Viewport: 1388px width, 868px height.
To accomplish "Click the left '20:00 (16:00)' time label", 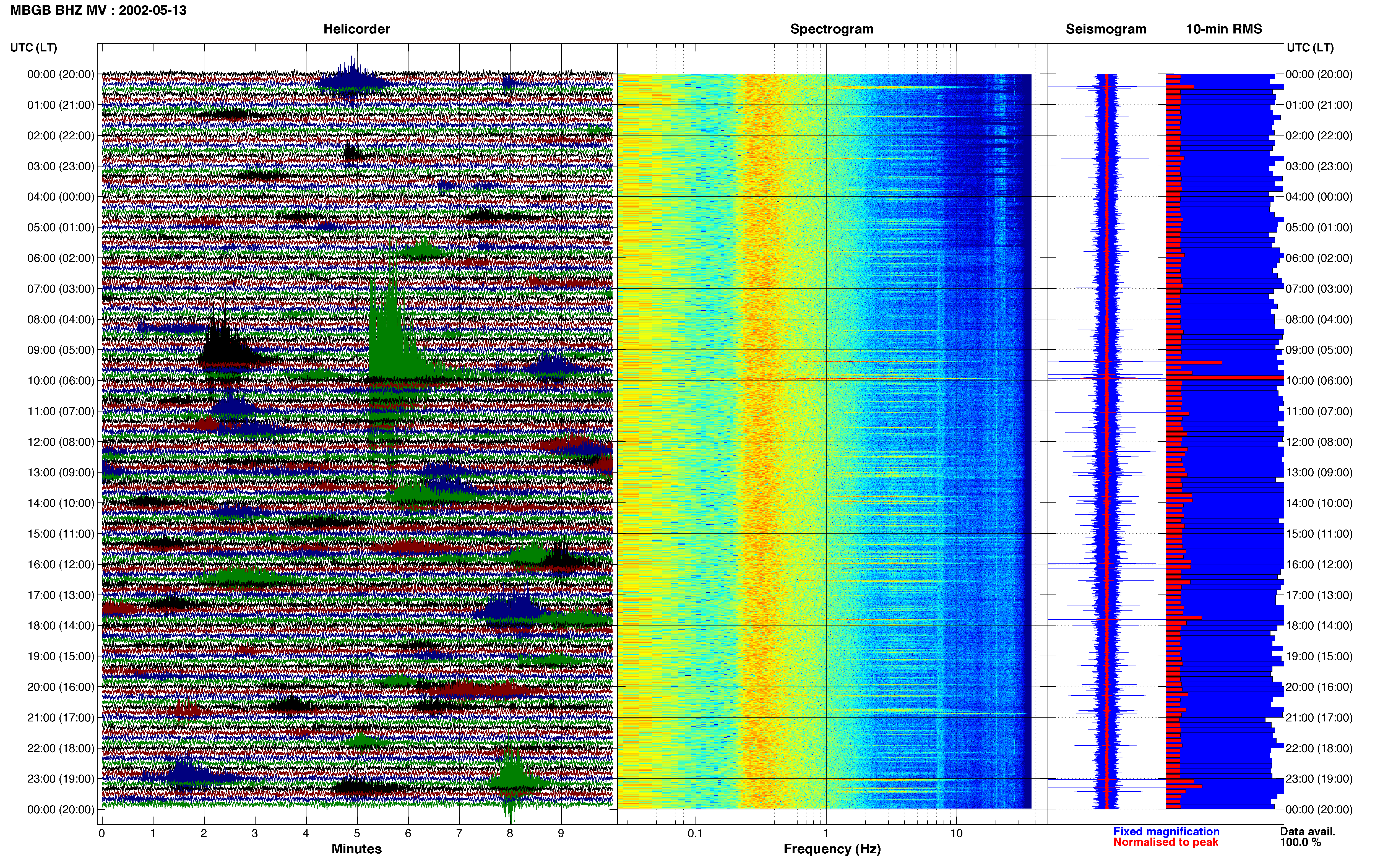I will pyautogui.click(x=61, y=687).
